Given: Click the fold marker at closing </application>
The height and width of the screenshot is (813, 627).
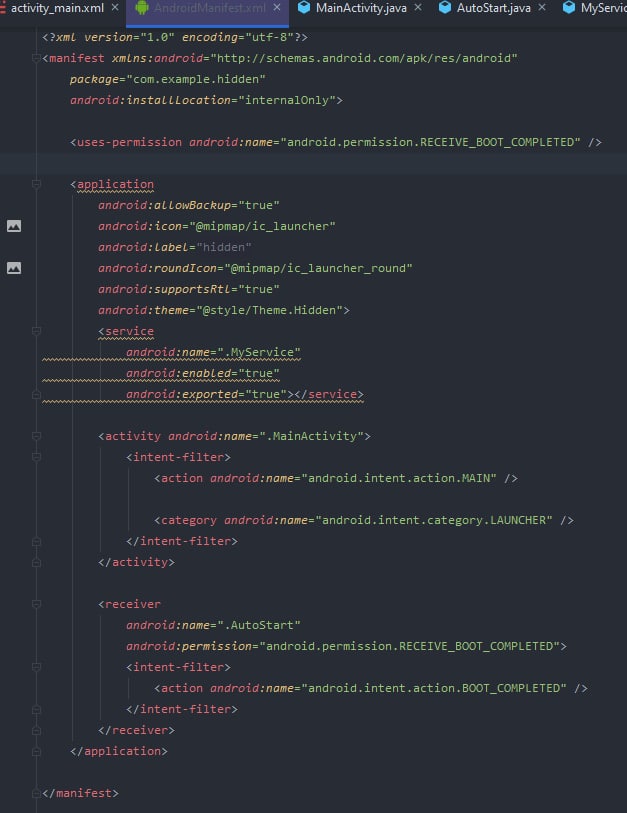Looking at the screenshot, I should click(36, 751).
